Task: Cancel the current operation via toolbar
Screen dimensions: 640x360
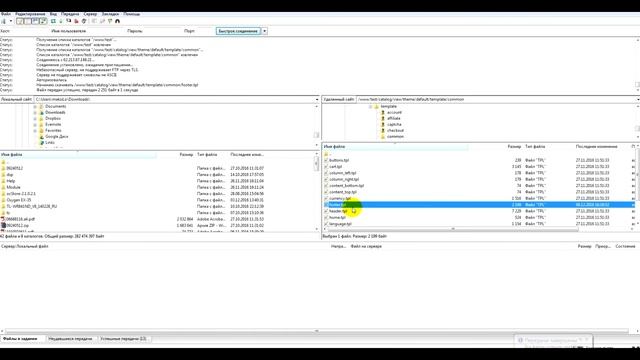Action: [69, 21]
